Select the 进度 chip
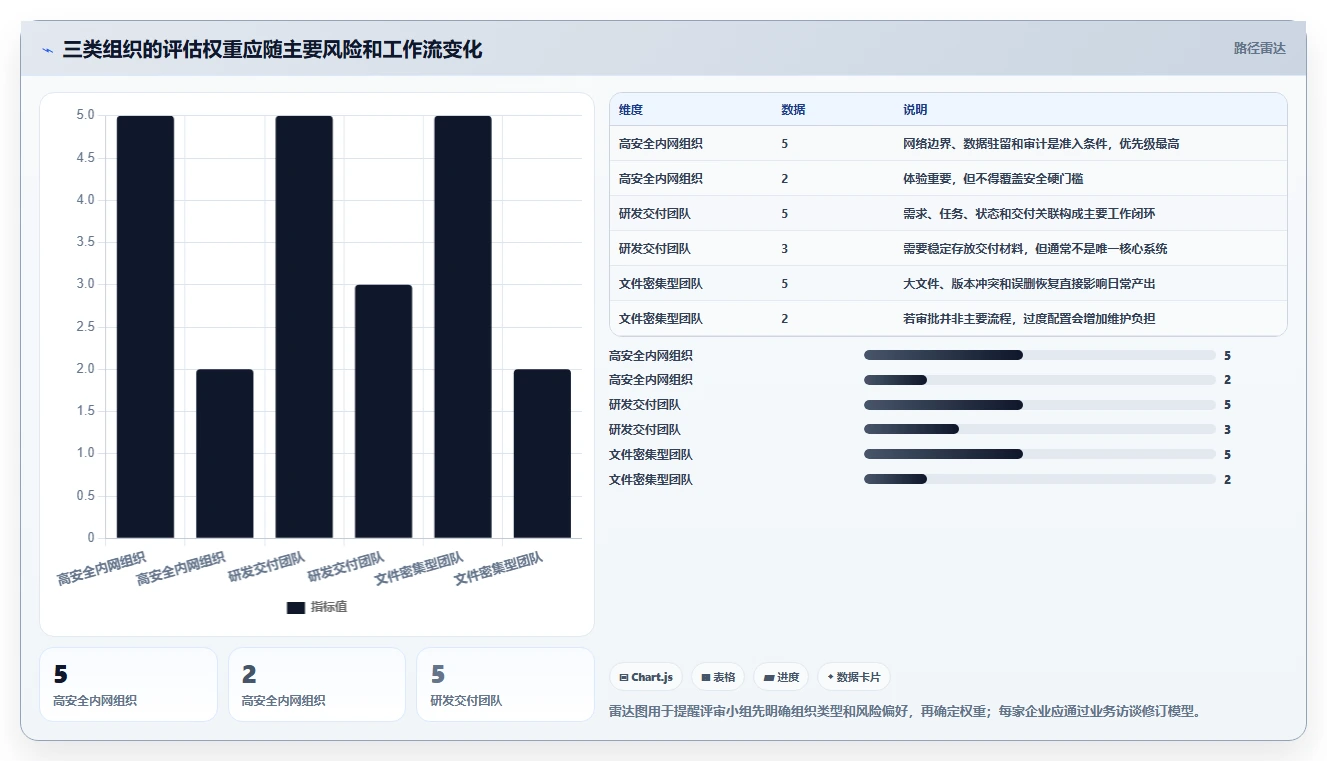Viewport: 1327px width, 761px height. pos(781,677)
